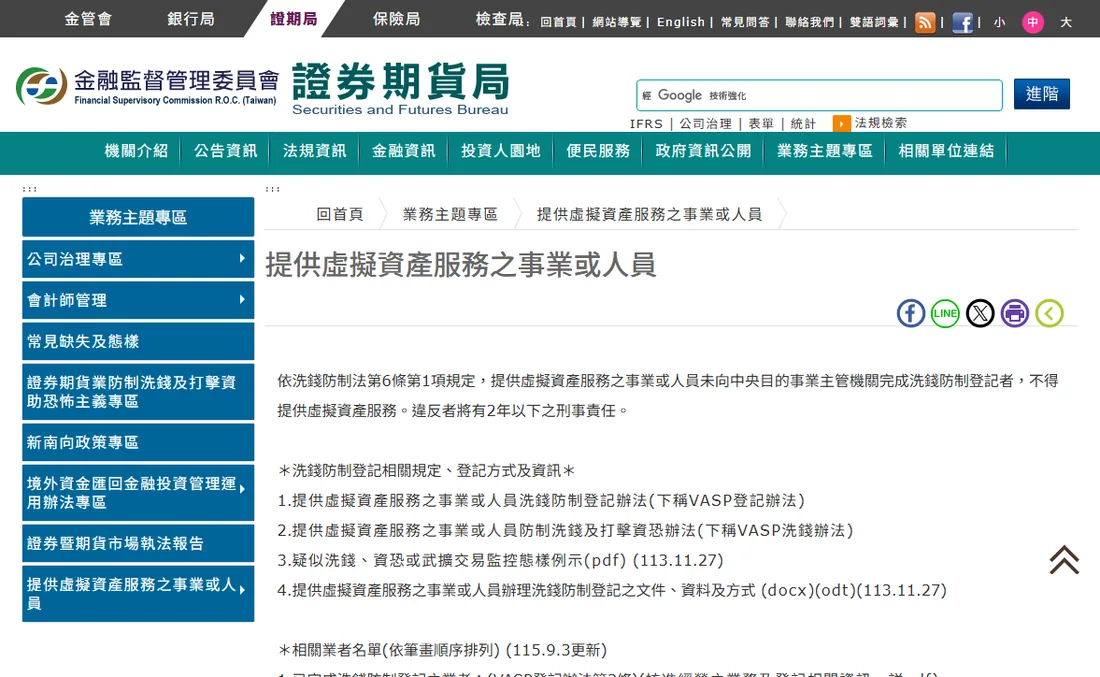Viewport: 1100px width, 677px height.
Task: Expand sidebar 提供虛擬資產服務之事業或人員 item
Action: [x=138, y=594]
